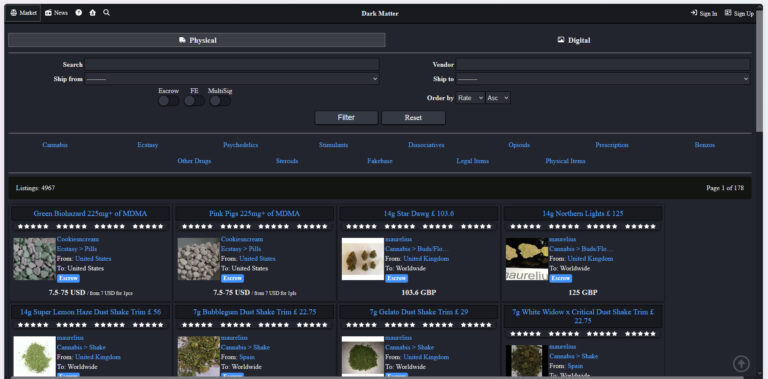Open the Ship to dropdown
This screenshot has height=379, width=768.
point(603,79)
